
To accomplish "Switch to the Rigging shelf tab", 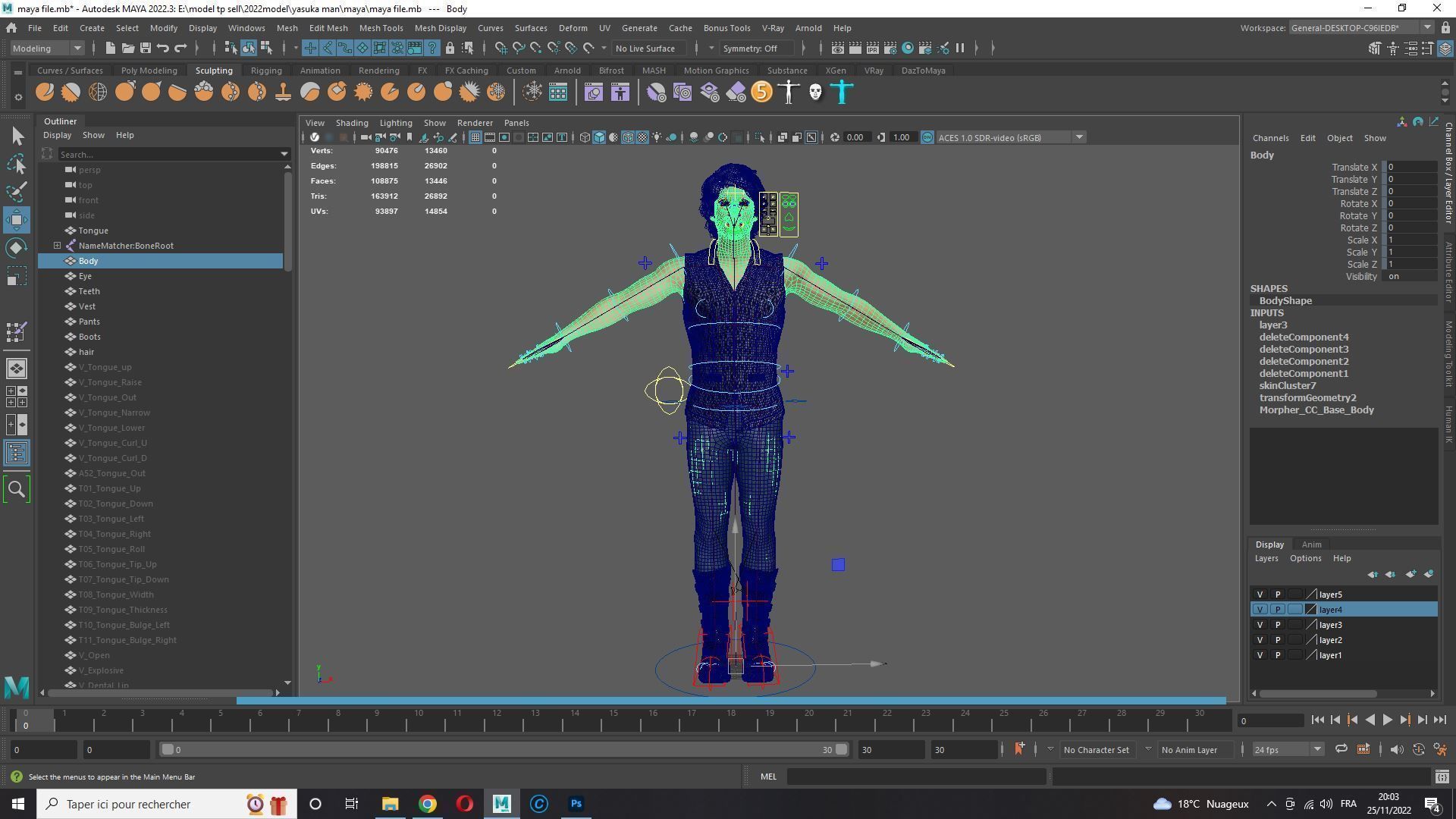I will tap(266, 71).
